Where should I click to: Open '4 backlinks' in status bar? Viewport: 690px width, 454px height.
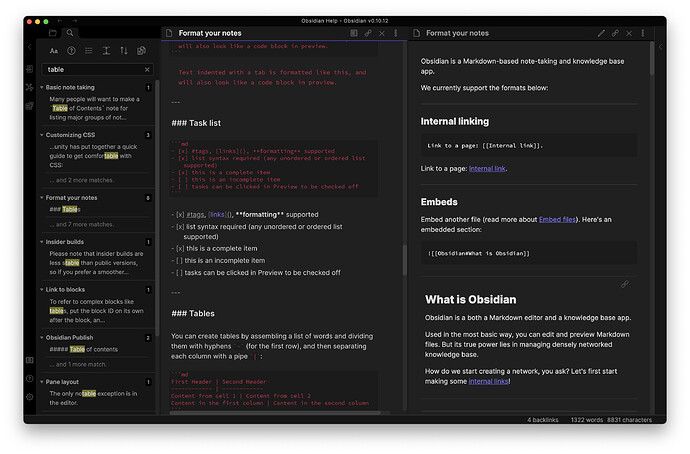coord(543,420)
